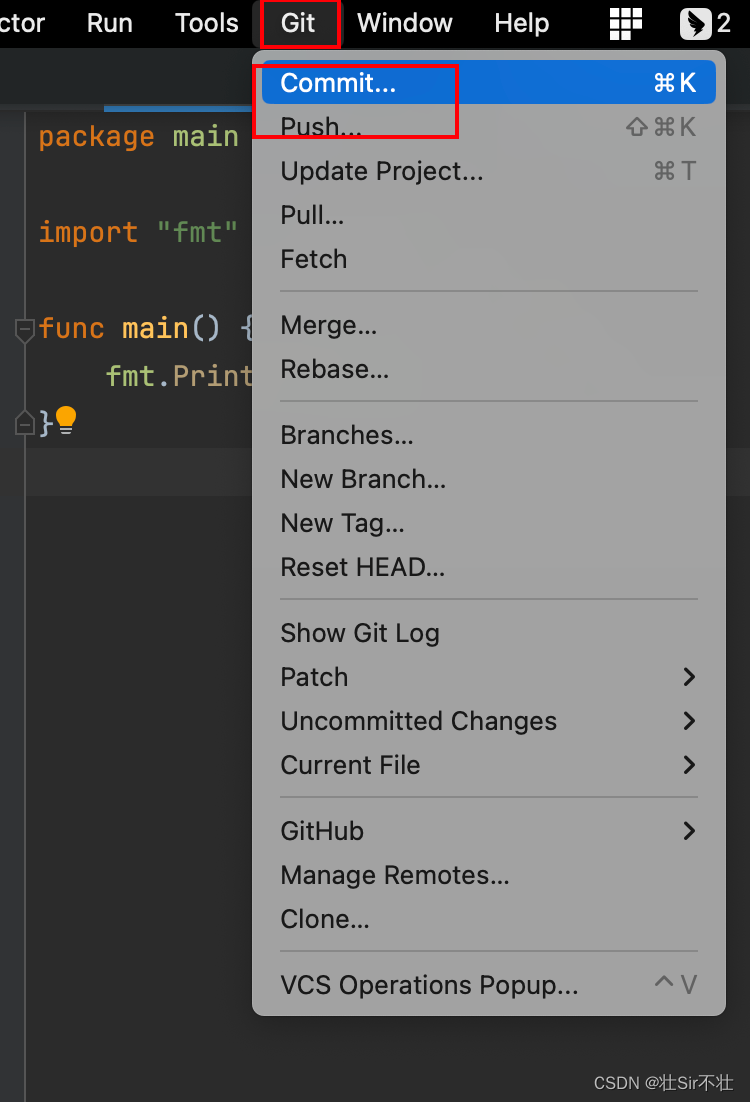Click the yellow lightbulb intention icon
750x1102 pixels.
66,420
